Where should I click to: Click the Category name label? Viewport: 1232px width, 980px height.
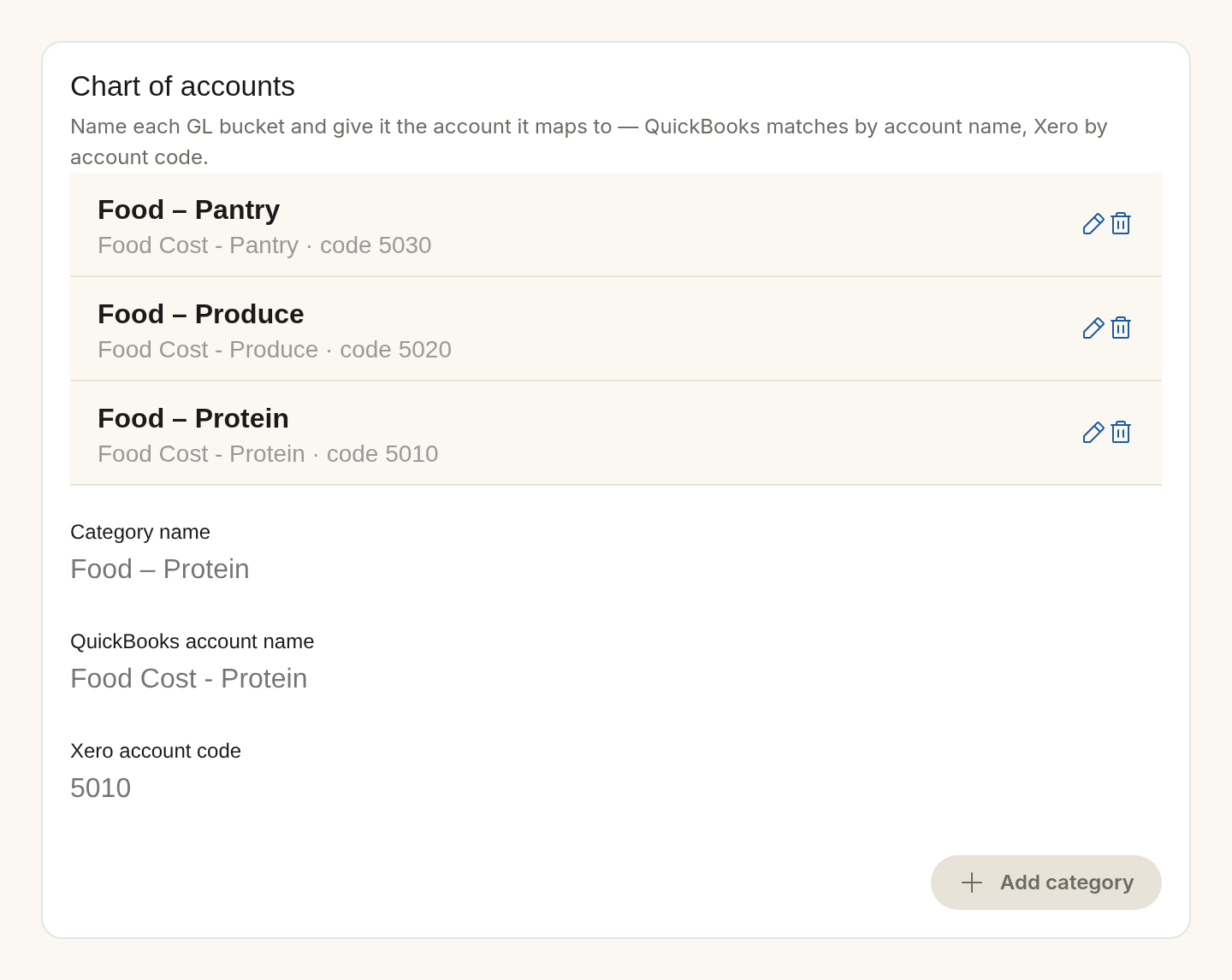point(140,532)
